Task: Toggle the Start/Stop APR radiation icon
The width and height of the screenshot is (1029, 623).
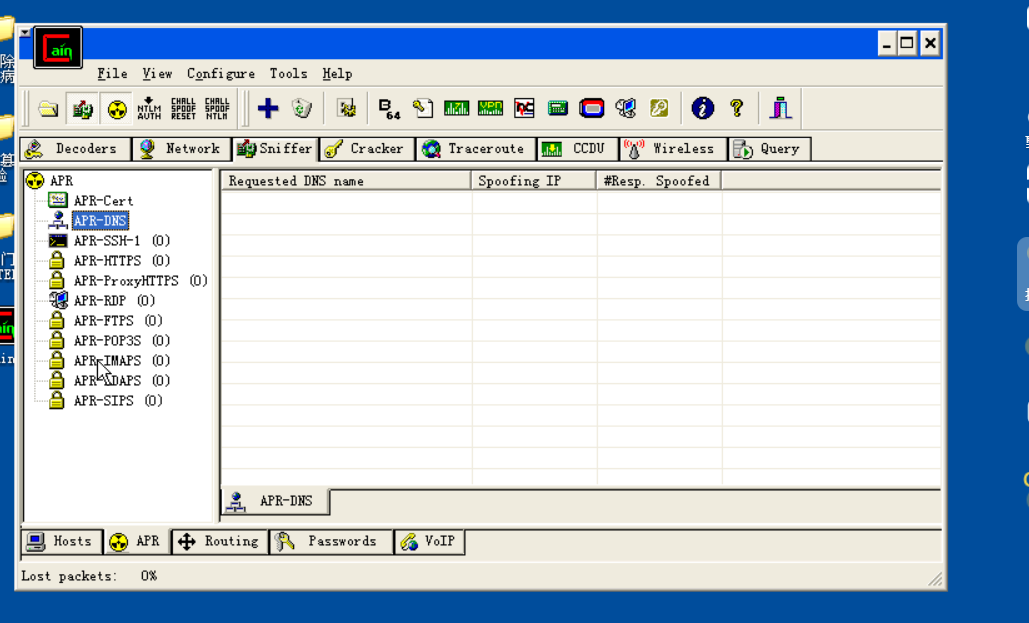Action: point(117,108)
